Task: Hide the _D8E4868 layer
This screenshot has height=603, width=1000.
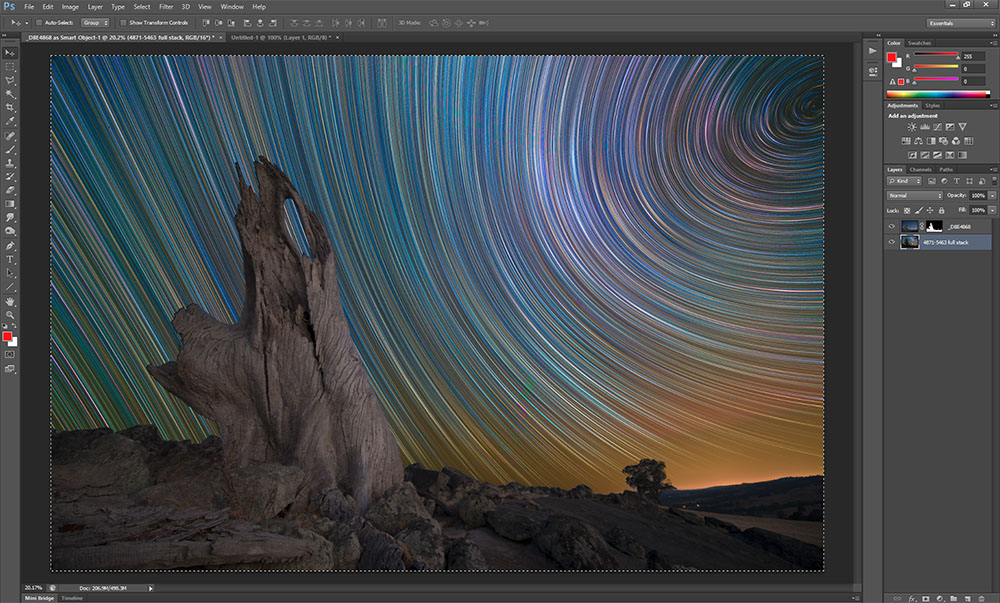Action: 892,226
